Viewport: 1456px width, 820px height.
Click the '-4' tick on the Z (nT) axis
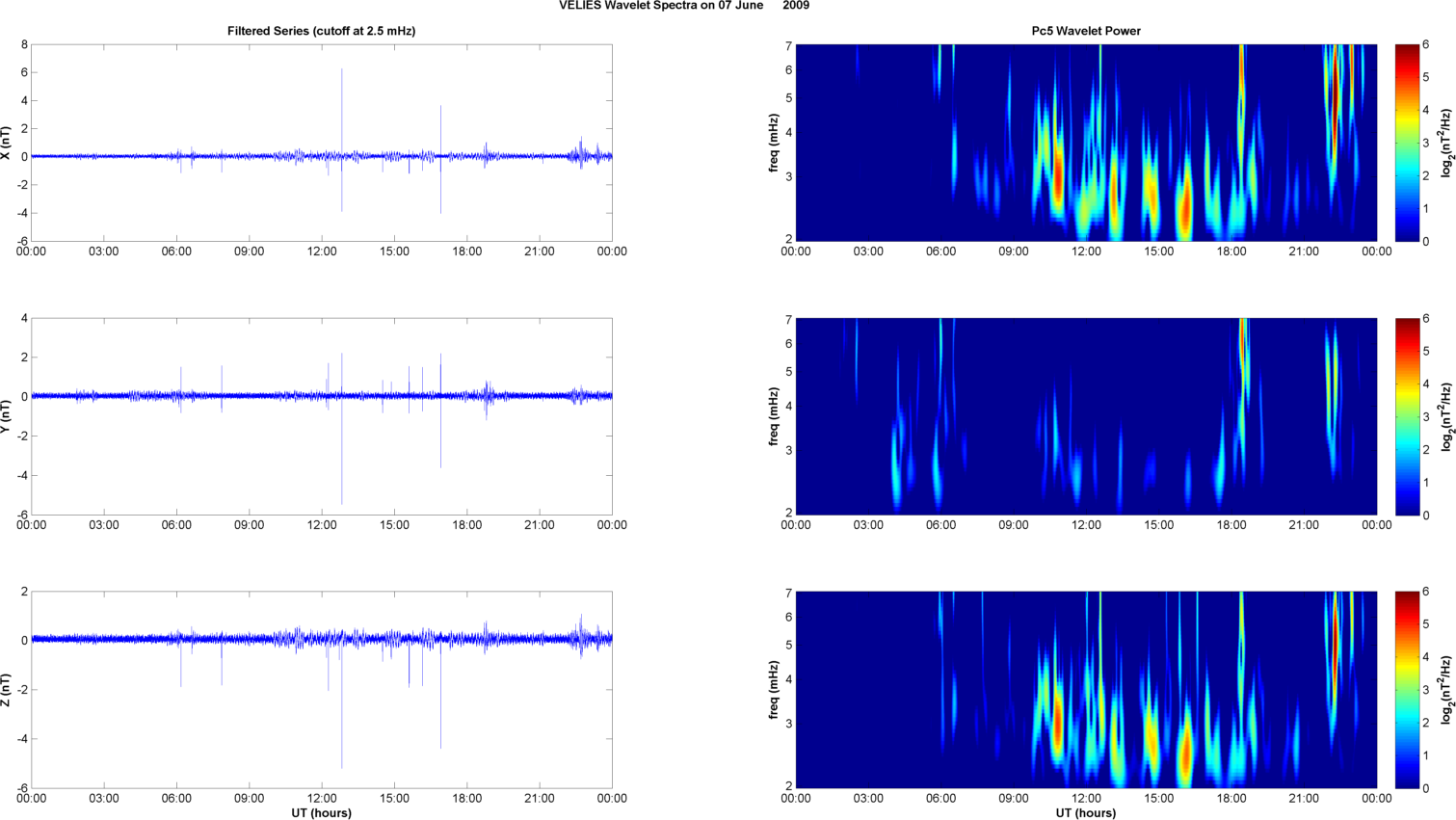click(22, 739)
